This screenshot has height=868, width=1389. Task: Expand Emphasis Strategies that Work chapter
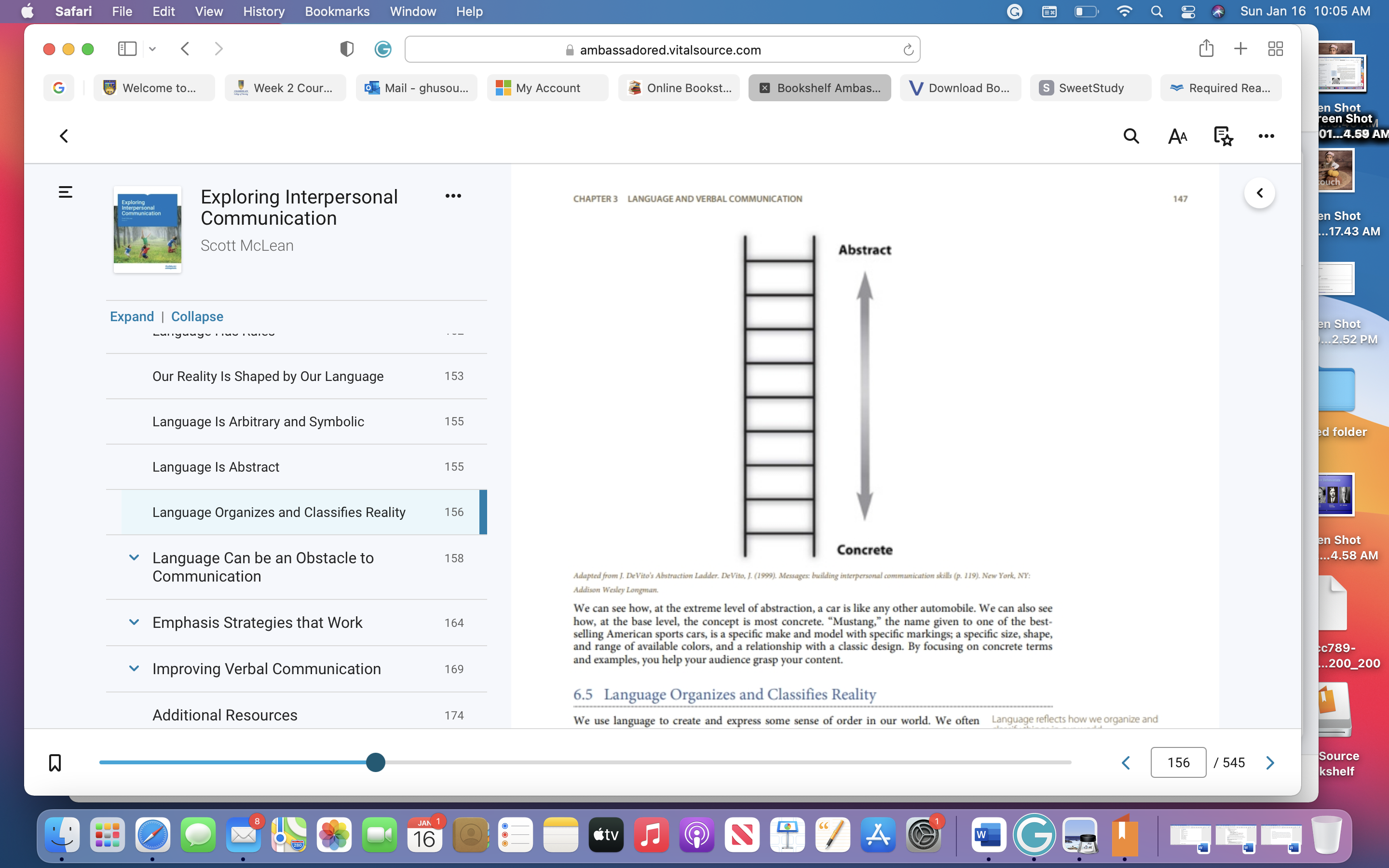pos(134,622)
